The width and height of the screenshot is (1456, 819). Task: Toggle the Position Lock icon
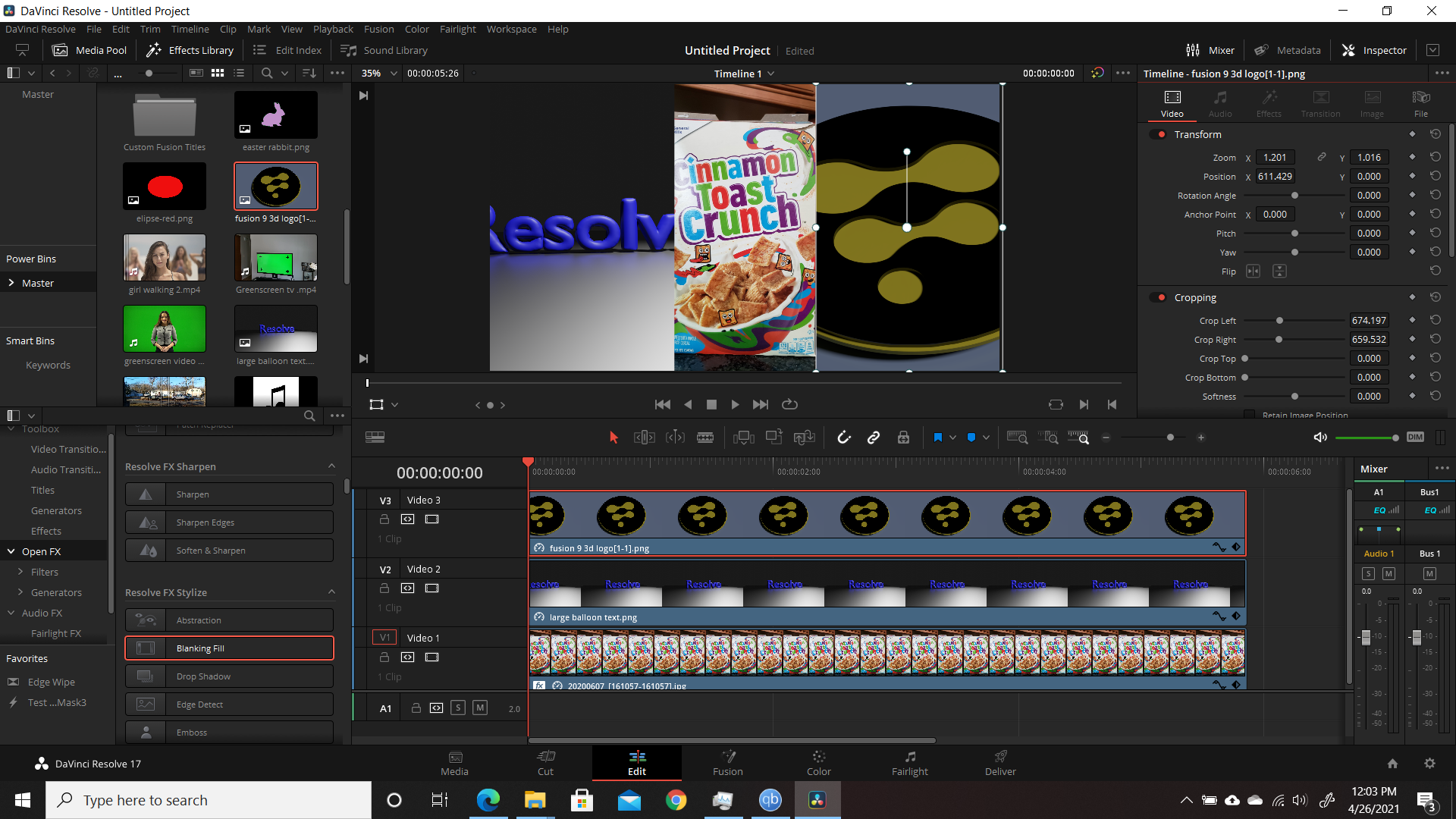click(903, 438)
